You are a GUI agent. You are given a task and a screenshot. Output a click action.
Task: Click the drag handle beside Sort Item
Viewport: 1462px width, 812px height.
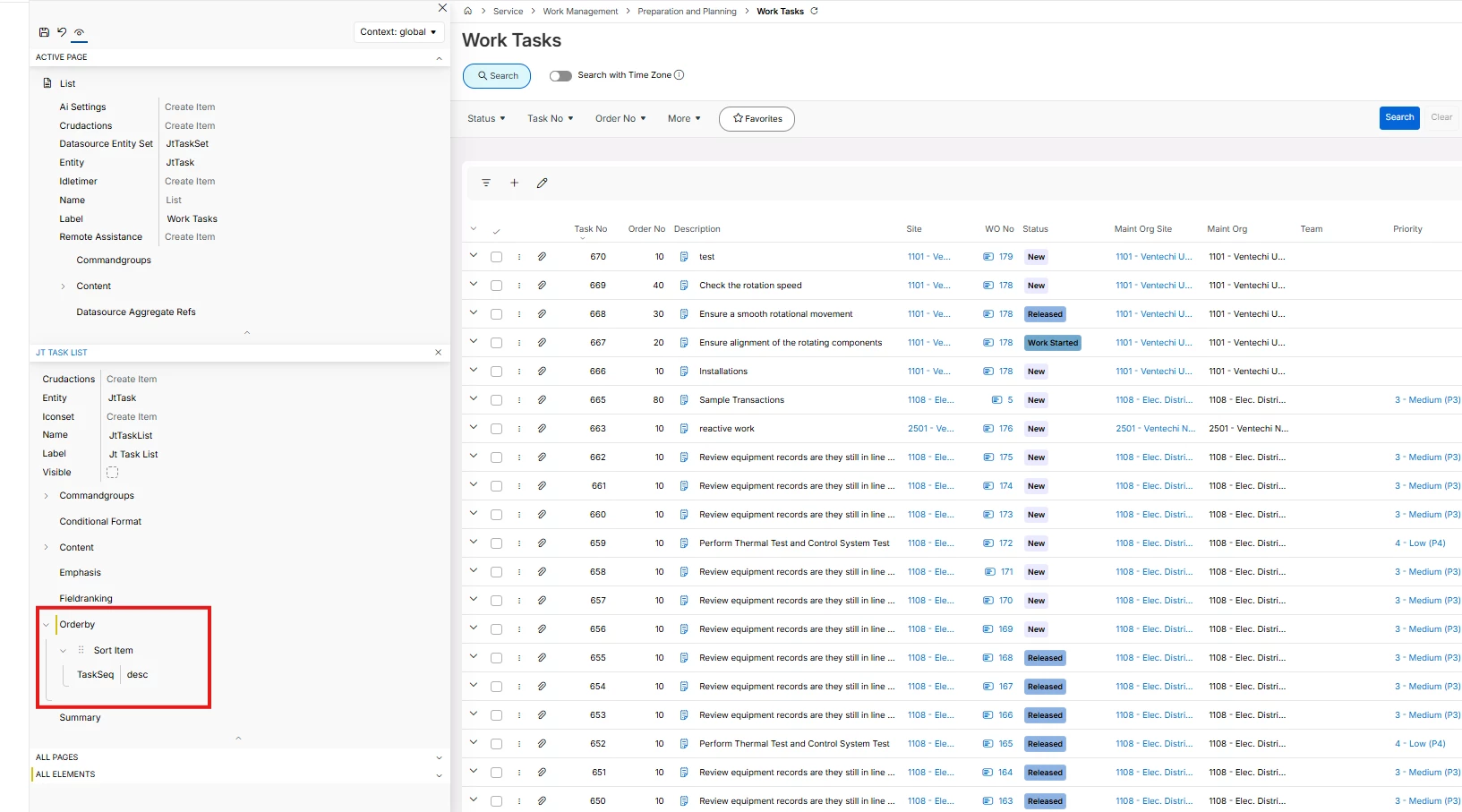(x=81, y=651)
